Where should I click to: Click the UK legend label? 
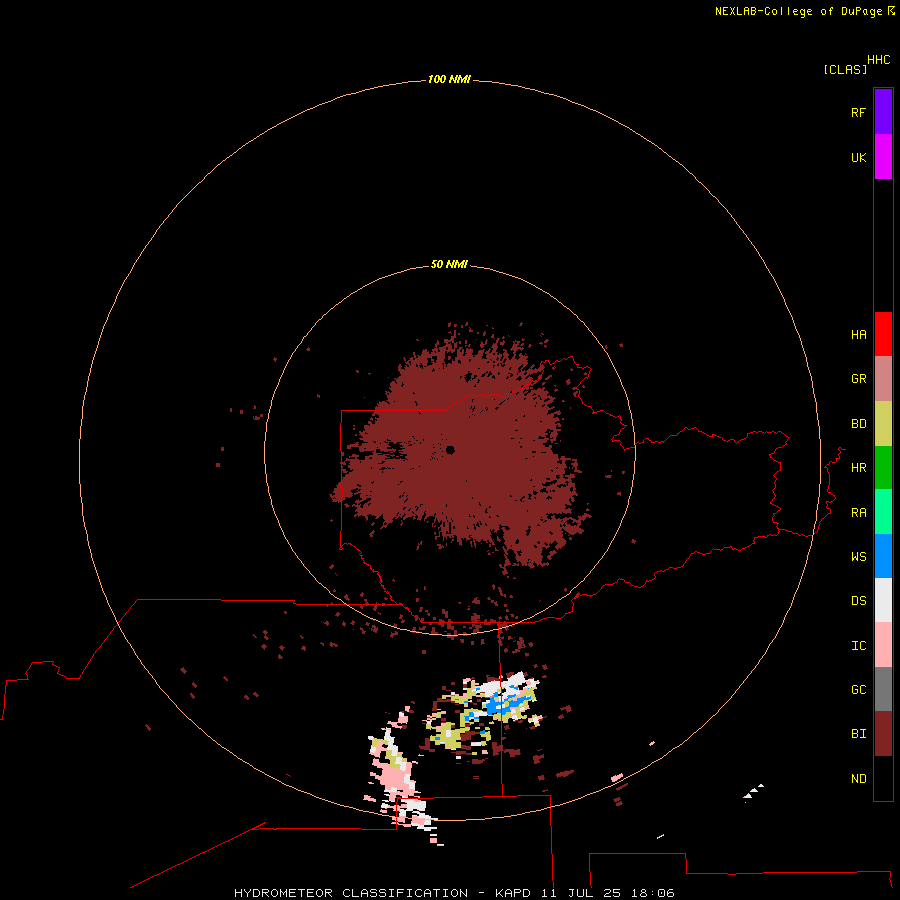(x=858, y=157)
